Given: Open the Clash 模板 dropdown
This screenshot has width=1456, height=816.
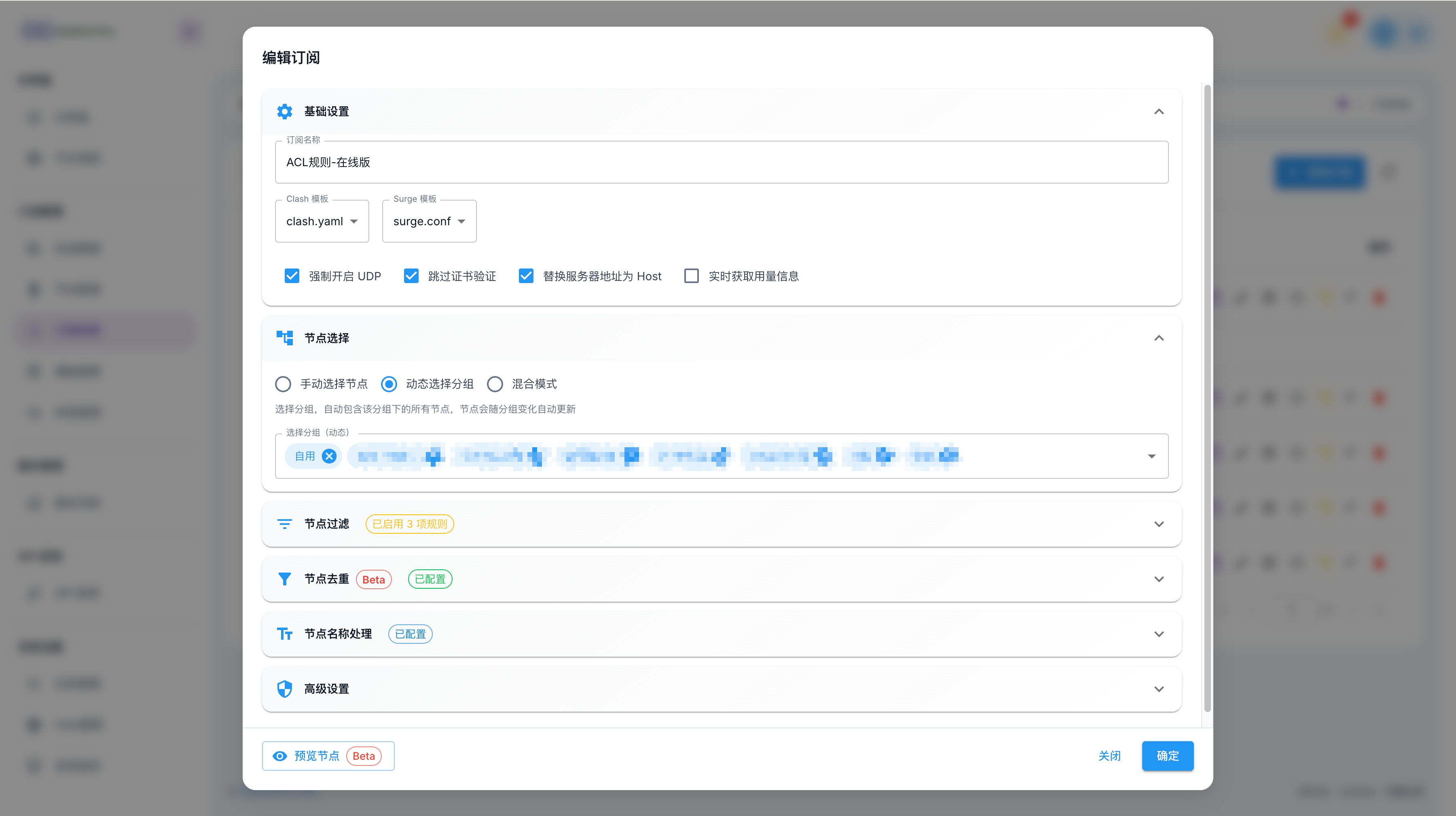Looking at the screenshot, I should pos(322,222).
